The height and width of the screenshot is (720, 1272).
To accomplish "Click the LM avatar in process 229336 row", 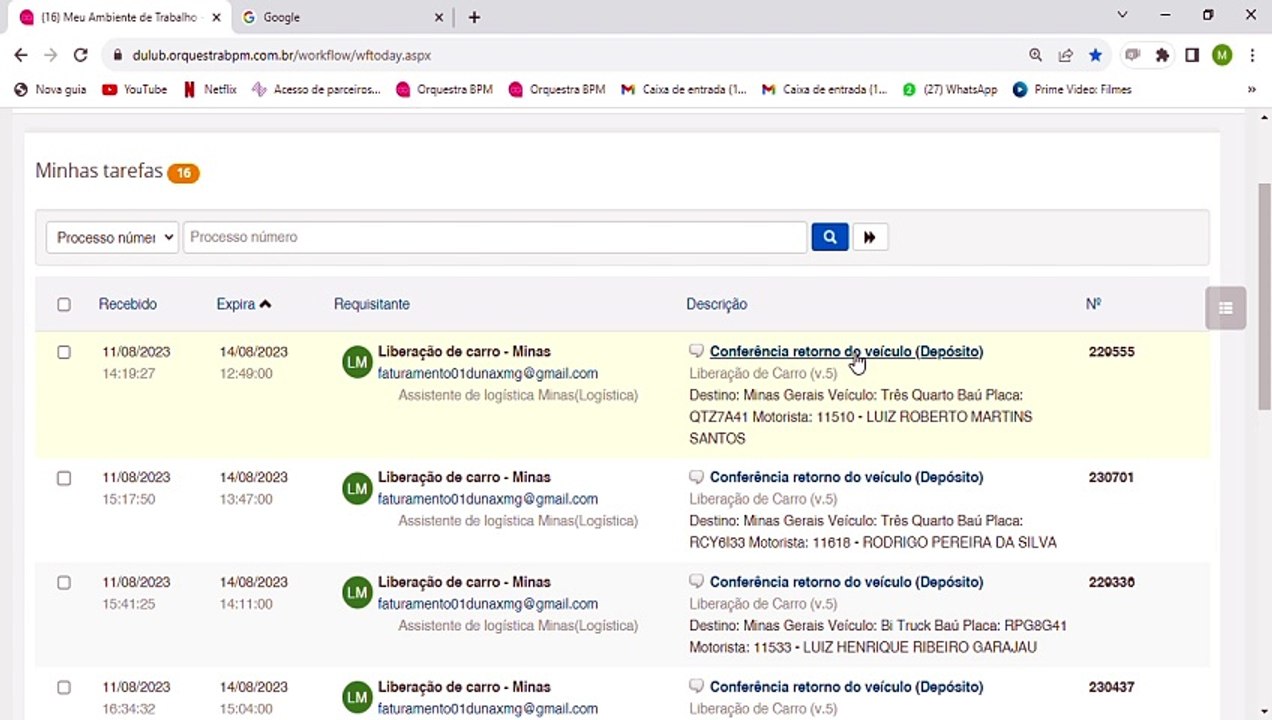I will [357, 593].
